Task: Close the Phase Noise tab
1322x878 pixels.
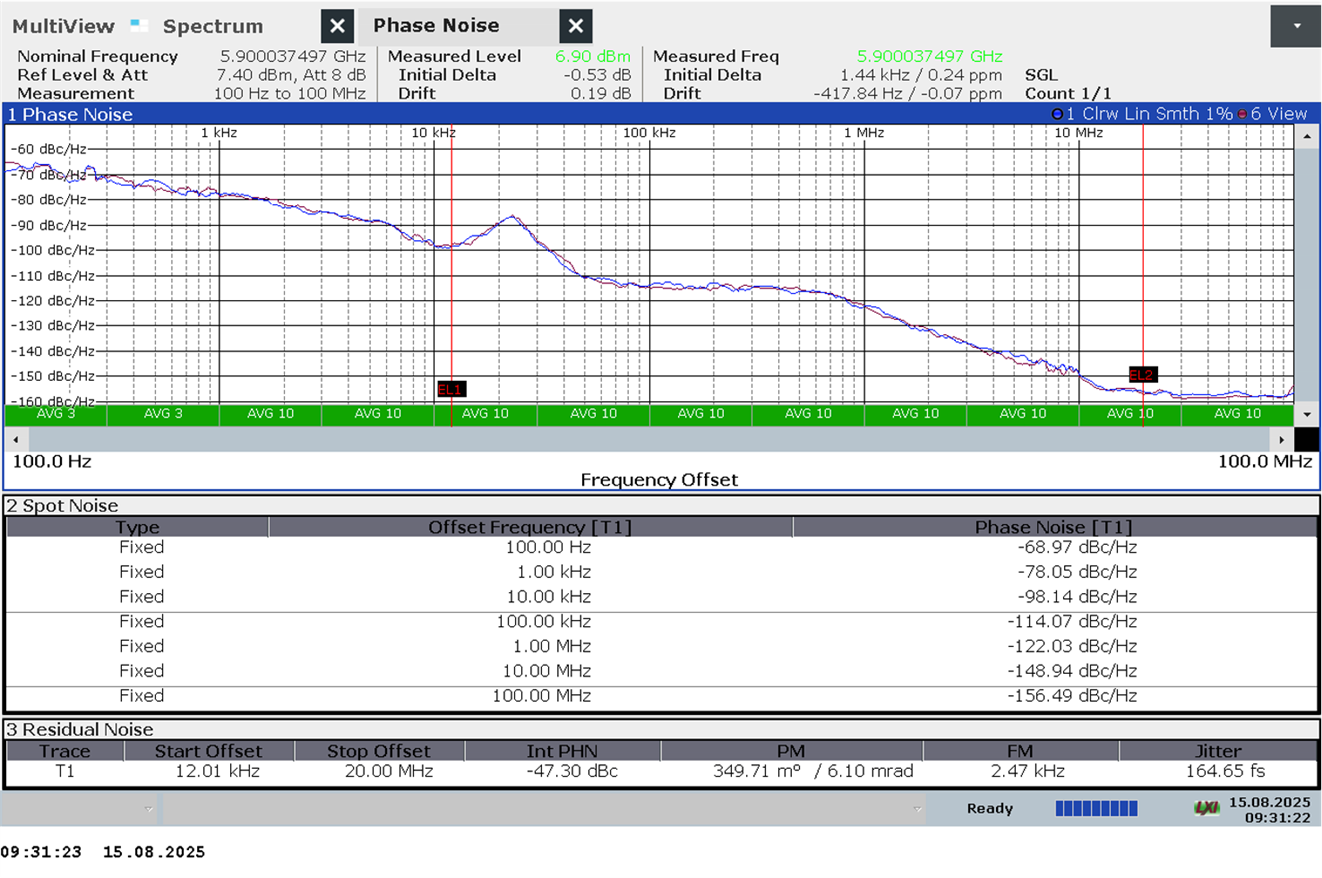Action: pyautogui.click(x=575, y=27)
